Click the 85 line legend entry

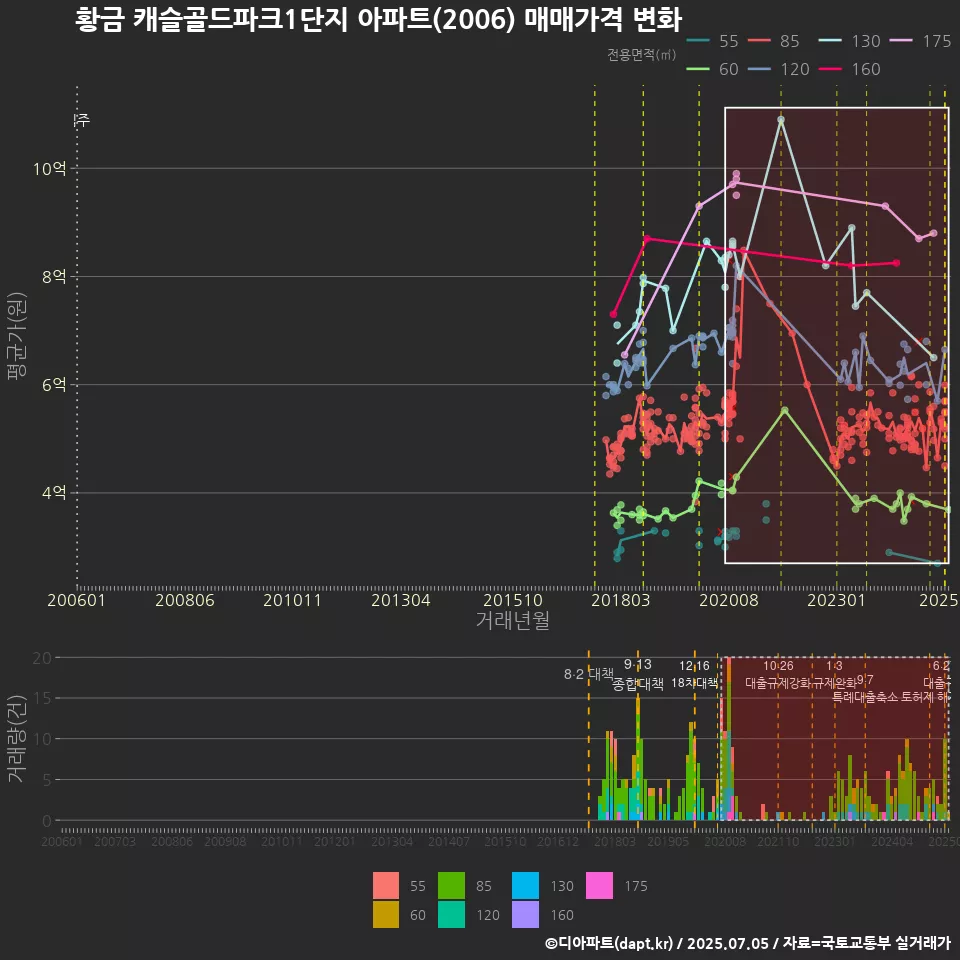pos(774,41)
